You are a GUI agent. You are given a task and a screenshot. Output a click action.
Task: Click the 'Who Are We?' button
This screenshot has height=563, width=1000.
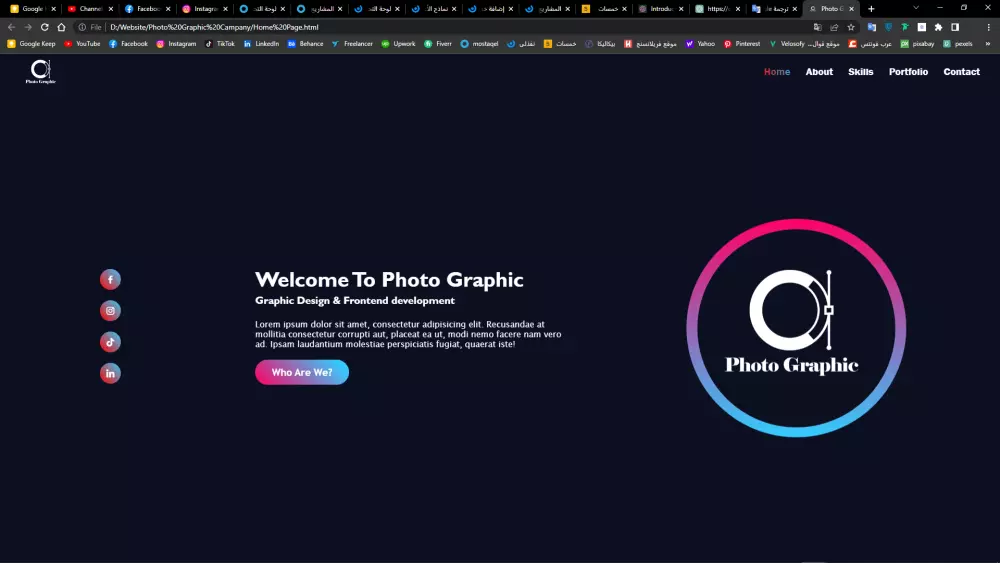302,372
